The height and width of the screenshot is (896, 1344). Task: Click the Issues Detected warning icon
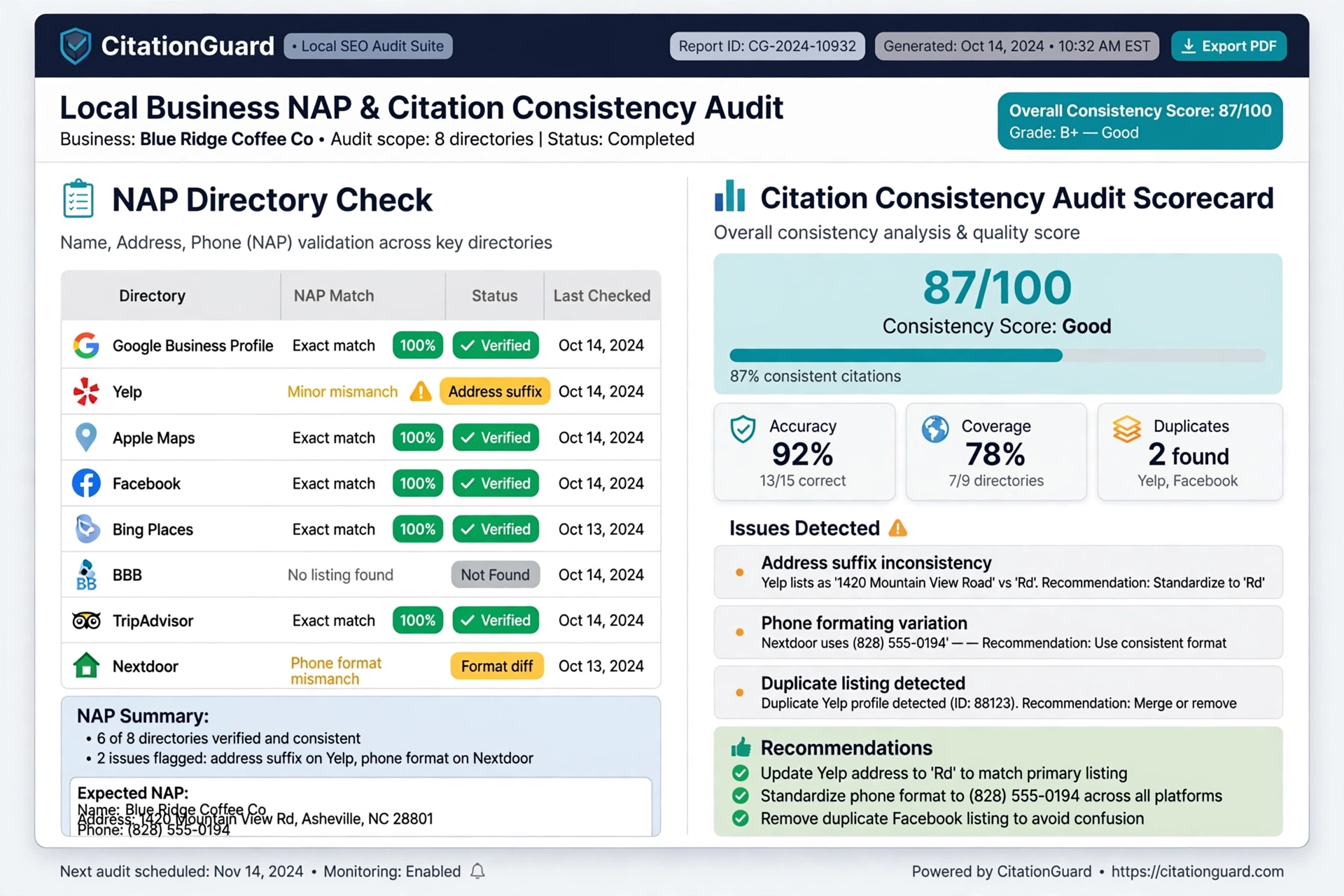(x=897, y=528)
